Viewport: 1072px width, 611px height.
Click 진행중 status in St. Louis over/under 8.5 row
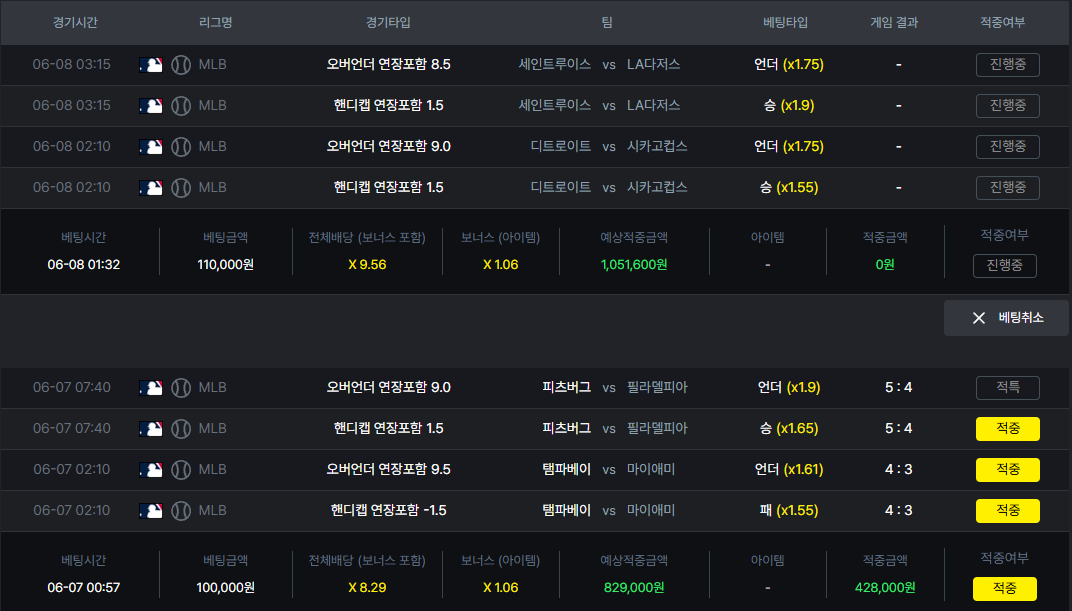click(1008, 65)
